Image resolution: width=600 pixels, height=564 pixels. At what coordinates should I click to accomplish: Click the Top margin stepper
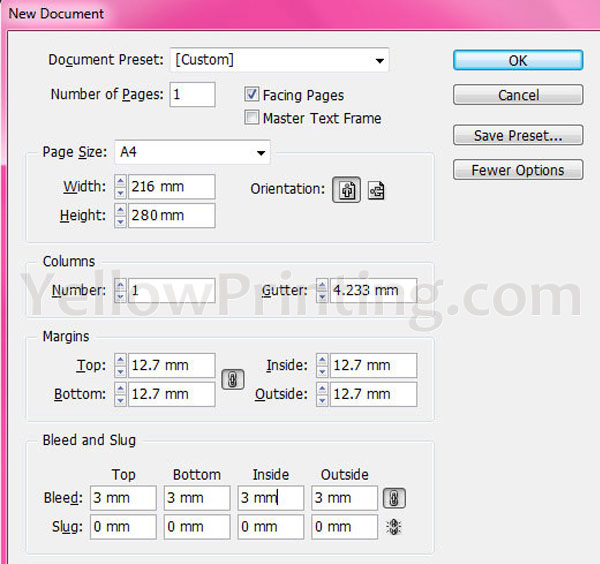(x=121, y=366)
